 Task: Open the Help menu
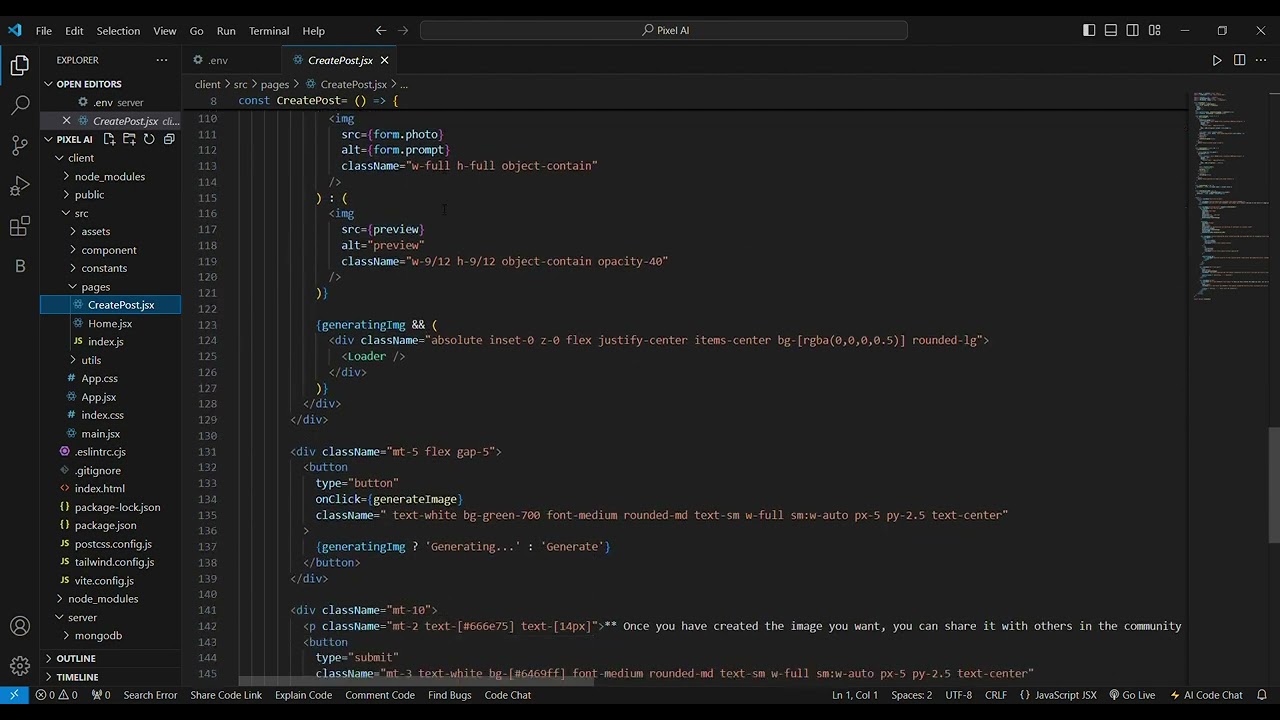(x=313, y=31)
